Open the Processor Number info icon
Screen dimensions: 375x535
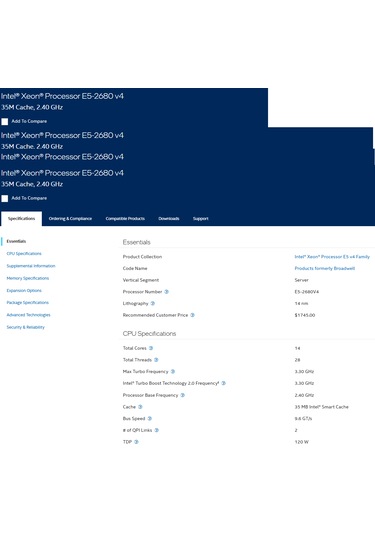pyautogui.click(x=167, y=292)
